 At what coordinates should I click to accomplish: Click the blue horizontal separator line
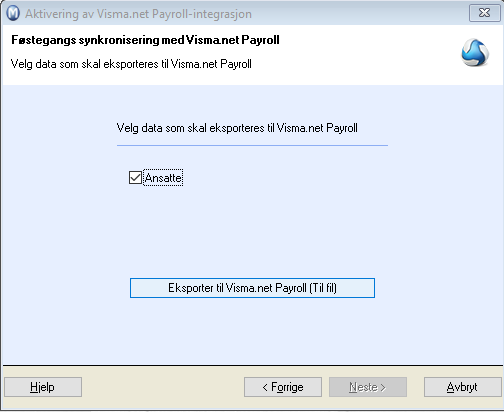tap(252, 145)
